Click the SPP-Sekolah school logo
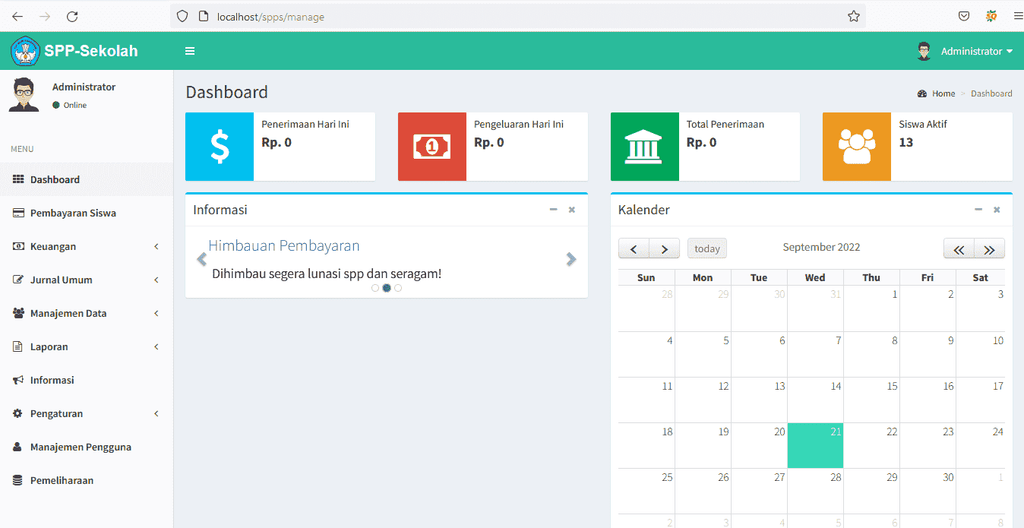The height and width of the screenshot is (528, 1024). [x=25, y=51]
